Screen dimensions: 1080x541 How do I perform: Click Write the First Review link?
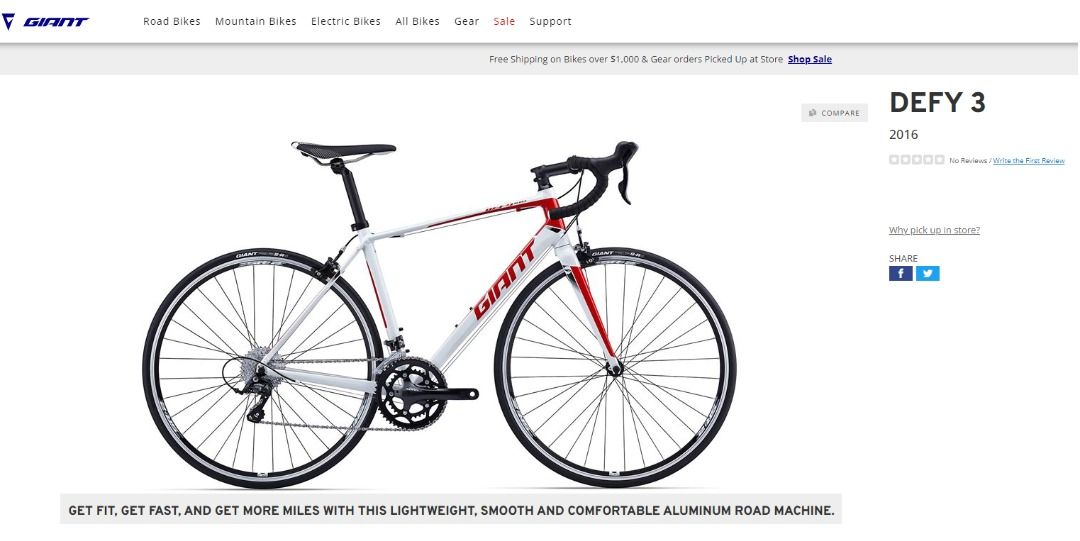[1028, 161]
